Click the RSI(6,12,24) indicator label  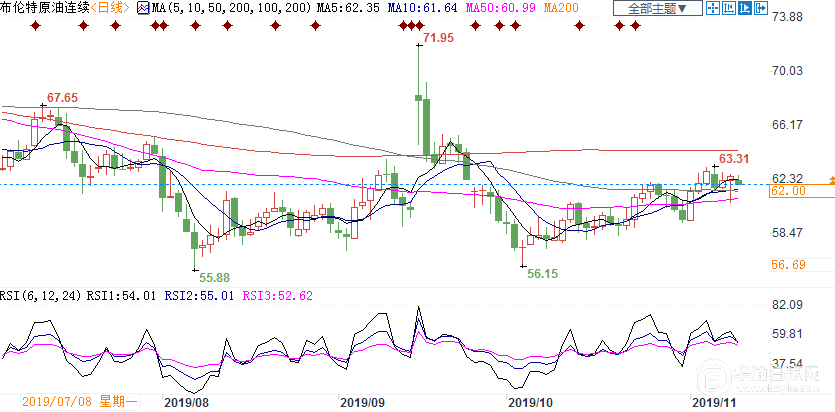tap(40, 296)
